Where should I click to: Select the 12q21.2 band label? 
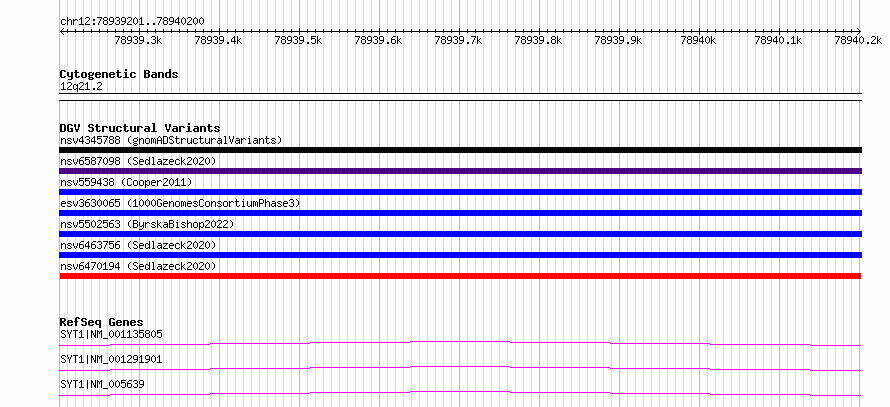[81, 87]
